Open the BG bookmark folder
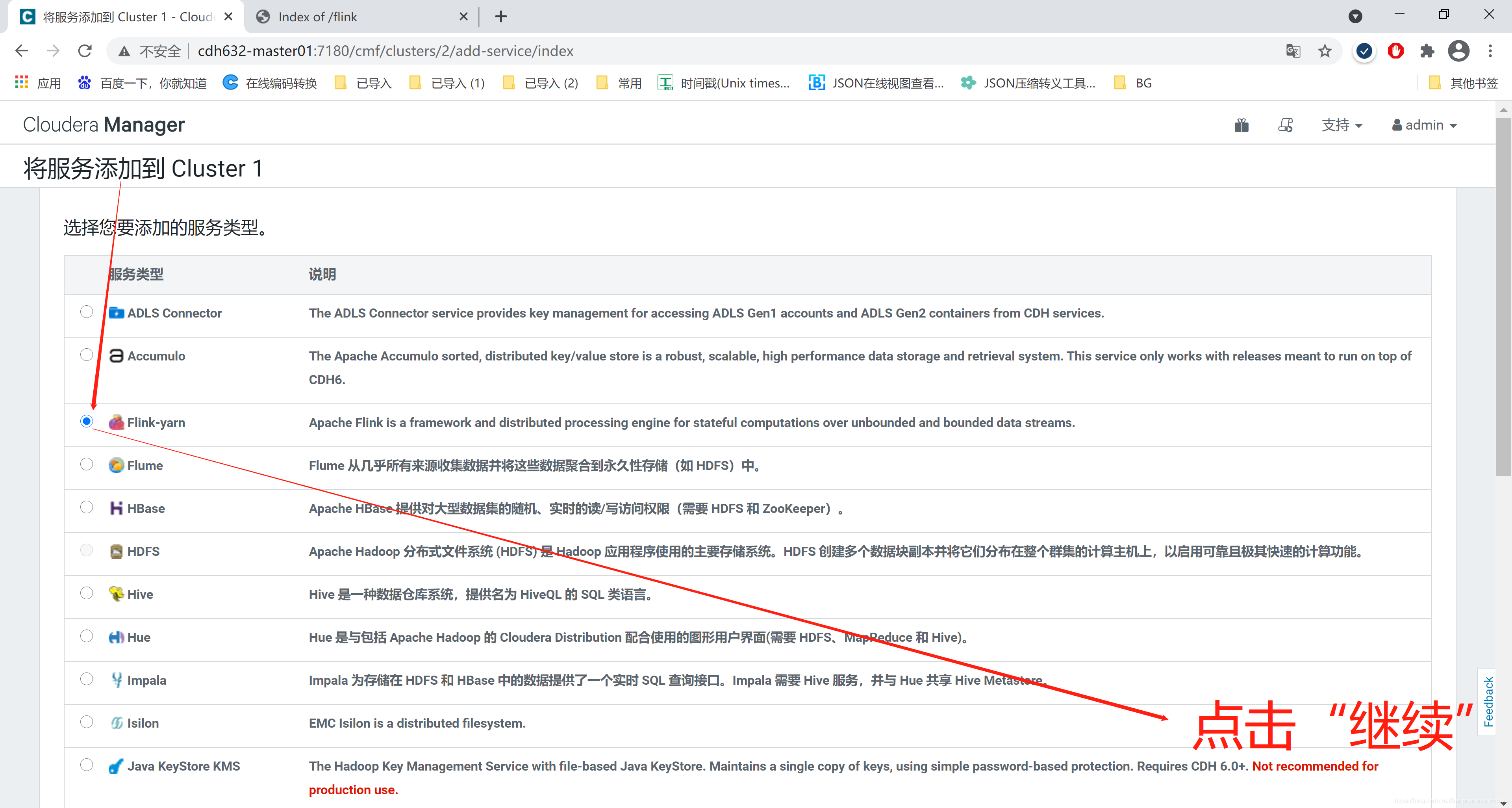Image resolution: width=1512 pixels, height=808 pixels. coord(1133,83)
